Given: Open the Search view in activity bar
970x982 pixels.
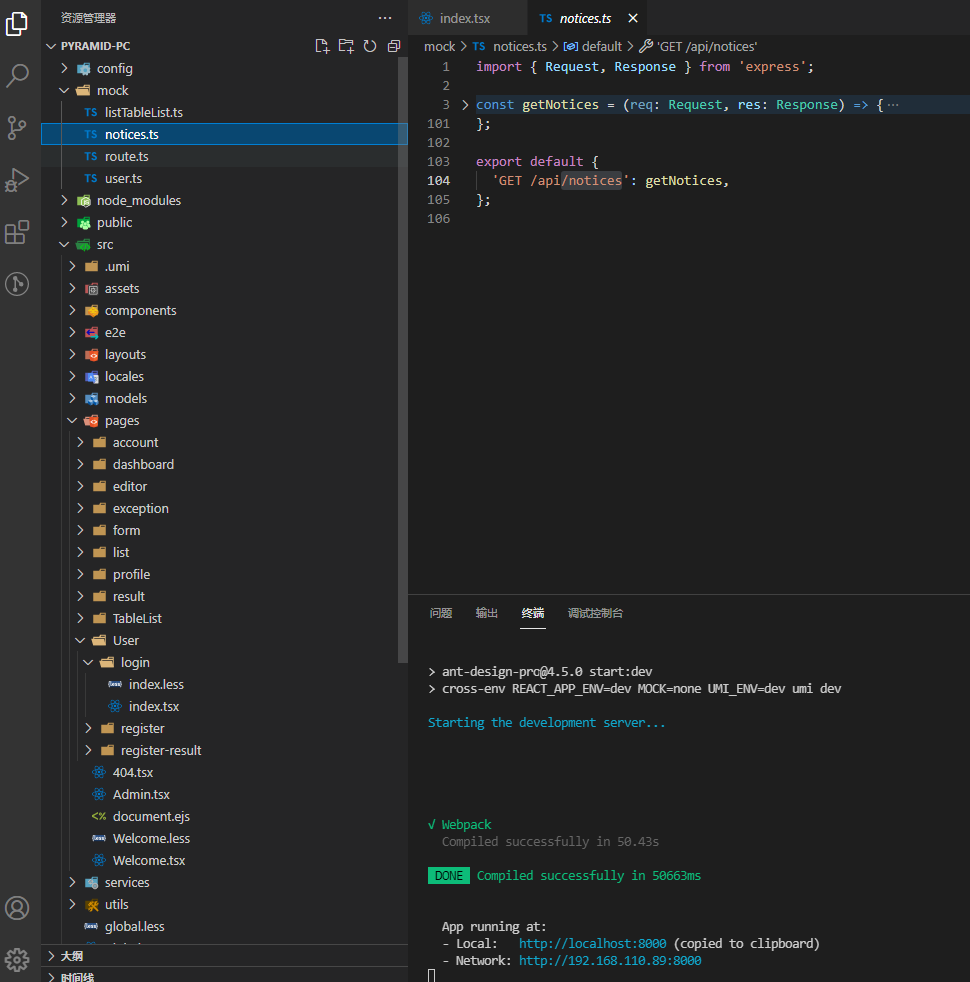Looking at the screenshot, I should pos(17,76).
